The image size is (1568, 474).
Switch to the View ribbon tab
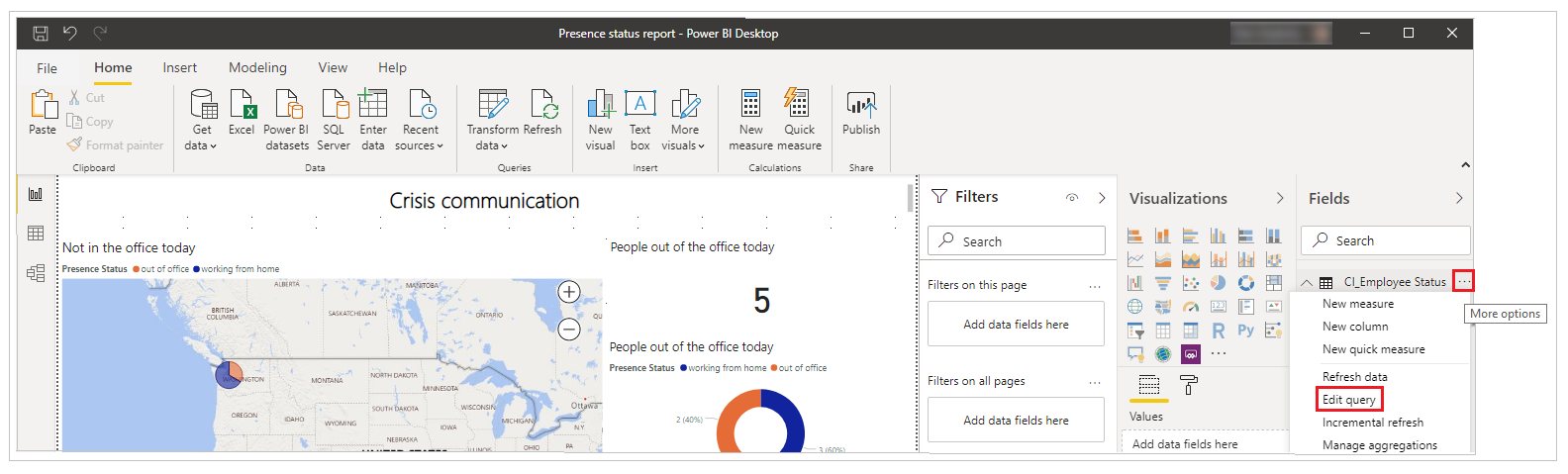(333, 67)
